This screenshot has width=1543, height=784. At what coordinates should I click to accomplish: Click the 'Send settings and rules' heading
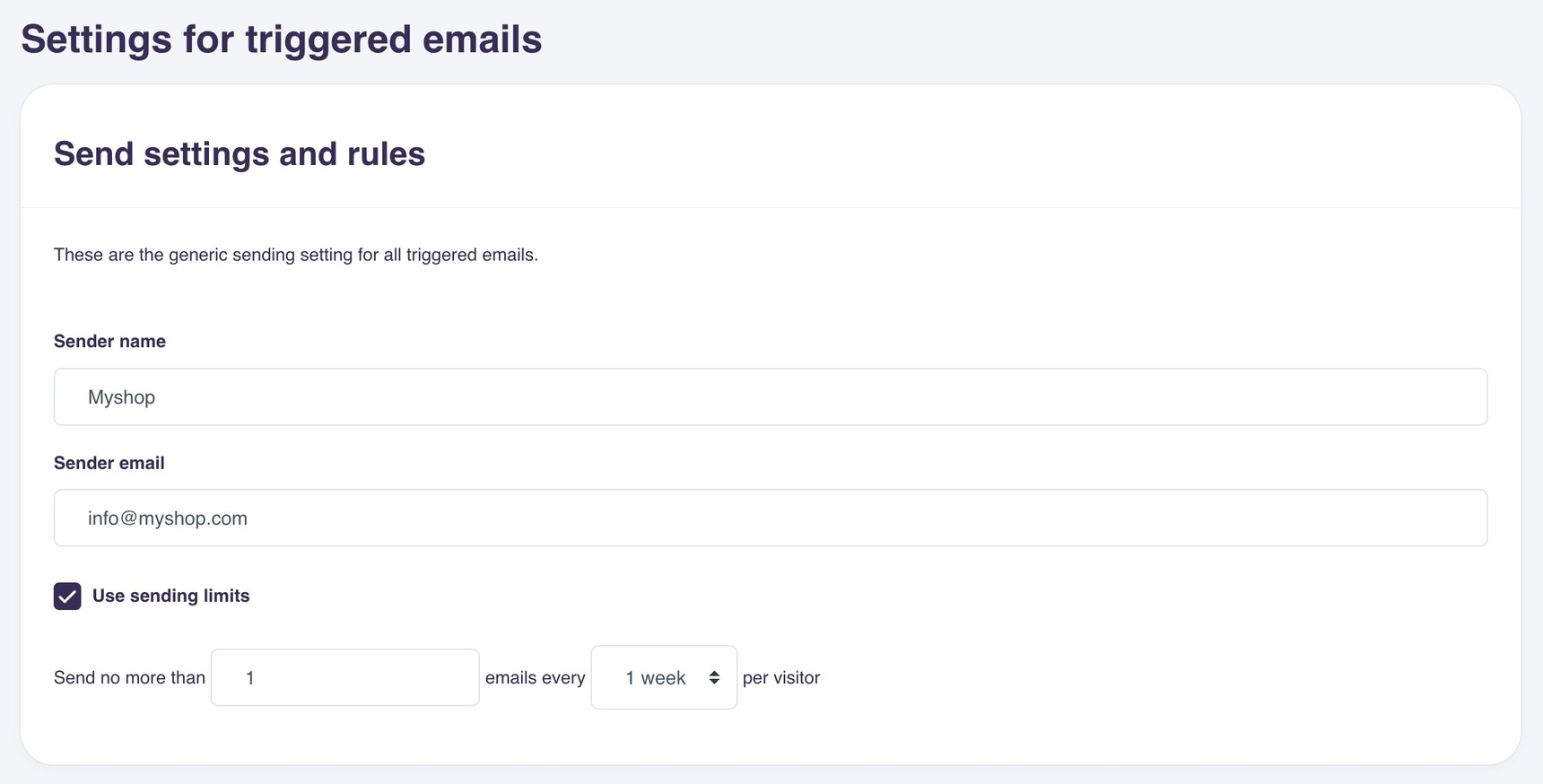tap(240, 153)
